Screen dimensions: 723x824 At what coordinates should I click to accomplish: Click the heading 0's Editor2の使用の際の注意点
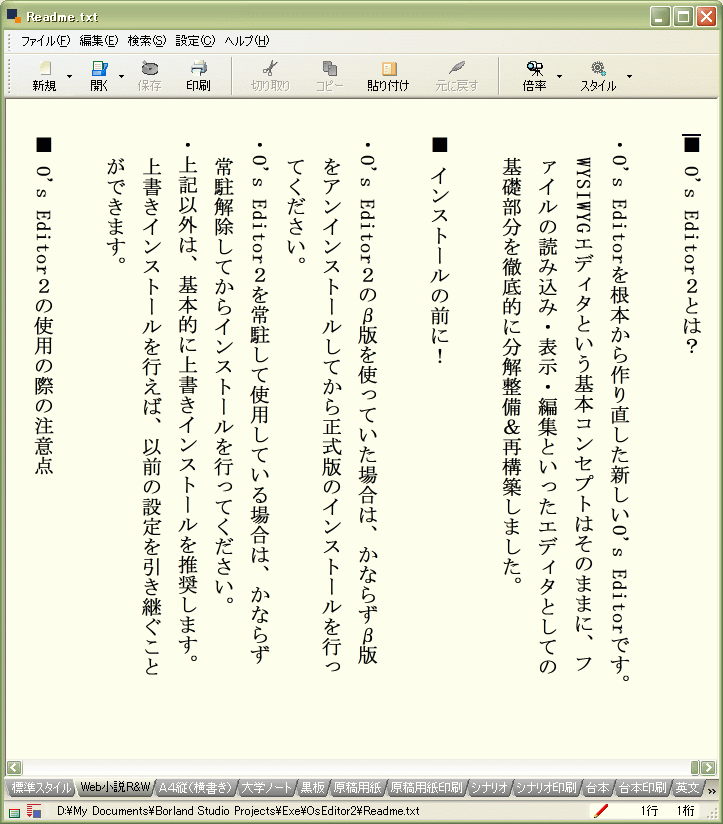(x=44, y=306)
